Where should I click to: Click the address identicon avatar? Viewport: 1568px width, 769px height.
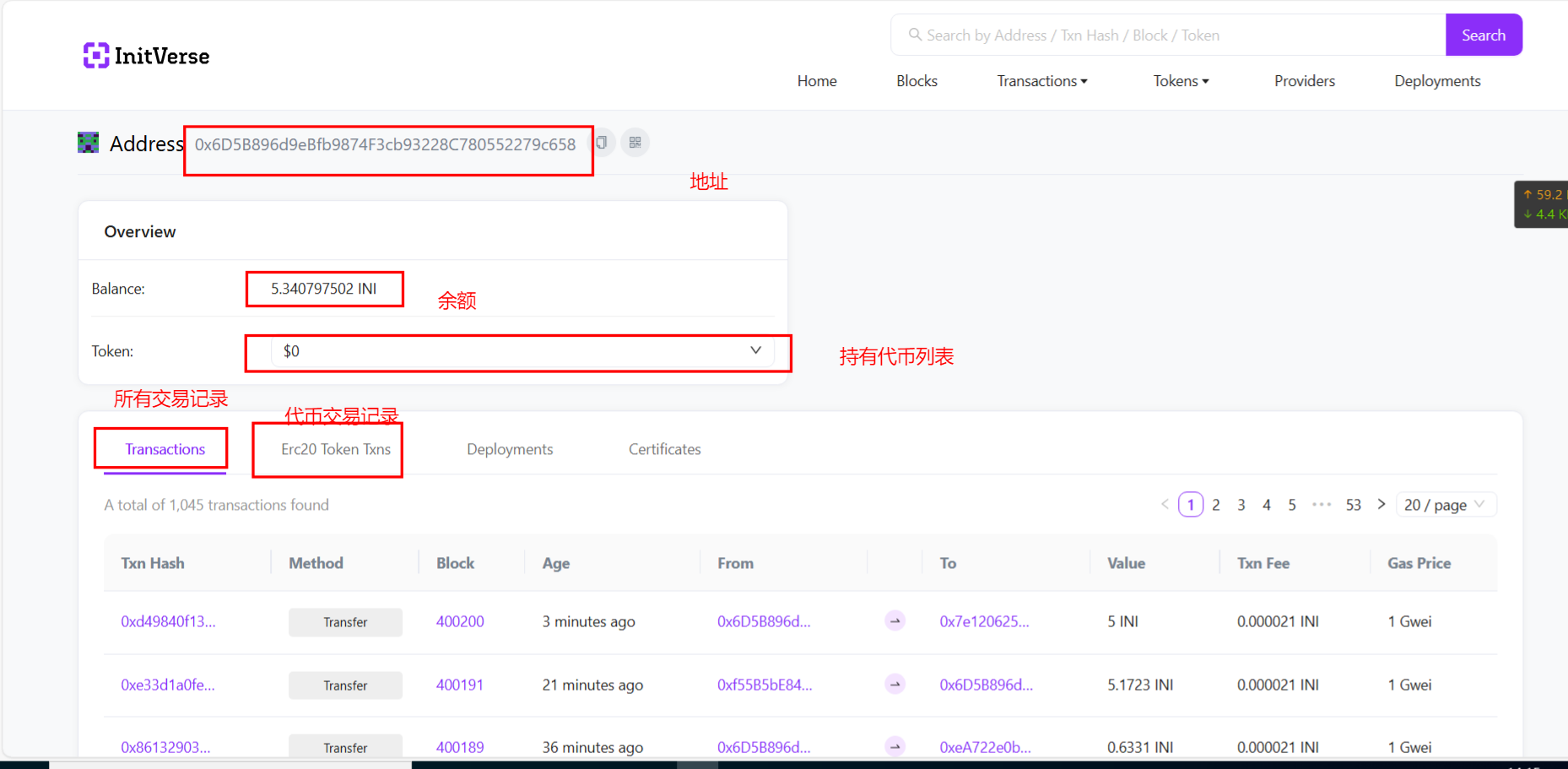[89, 143]
